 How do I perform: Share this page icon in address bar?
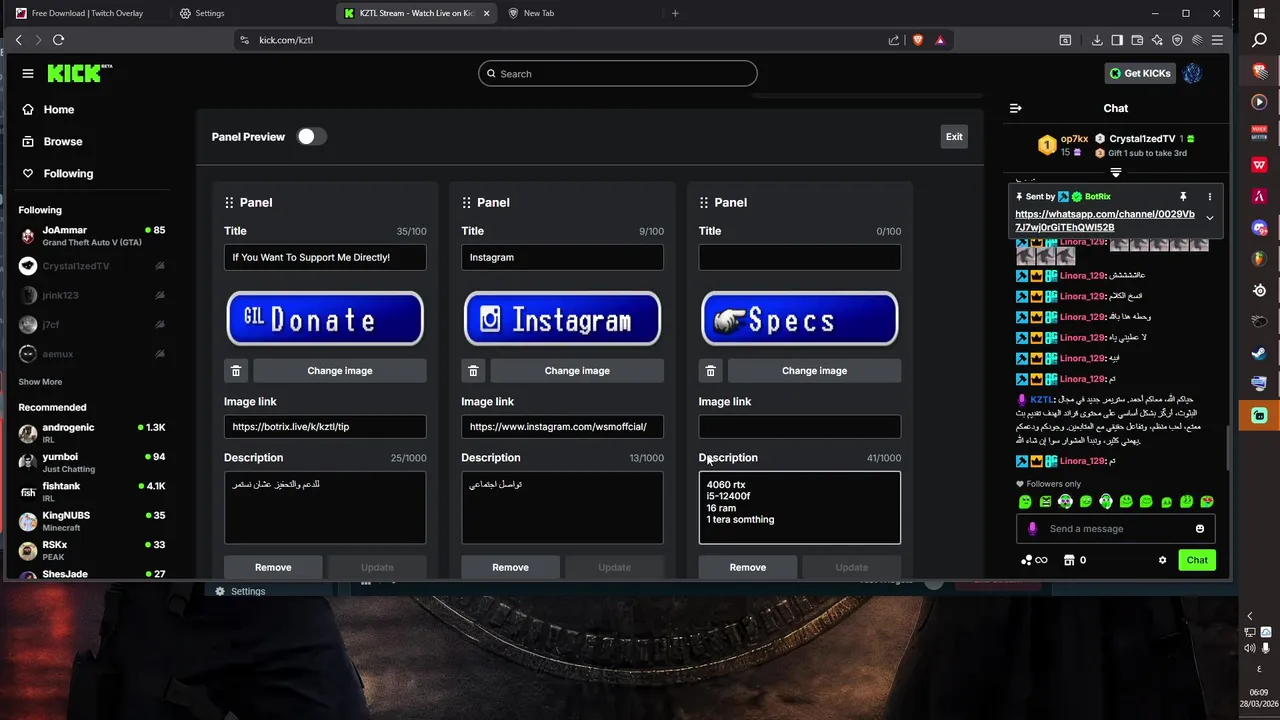coord(894,40)
